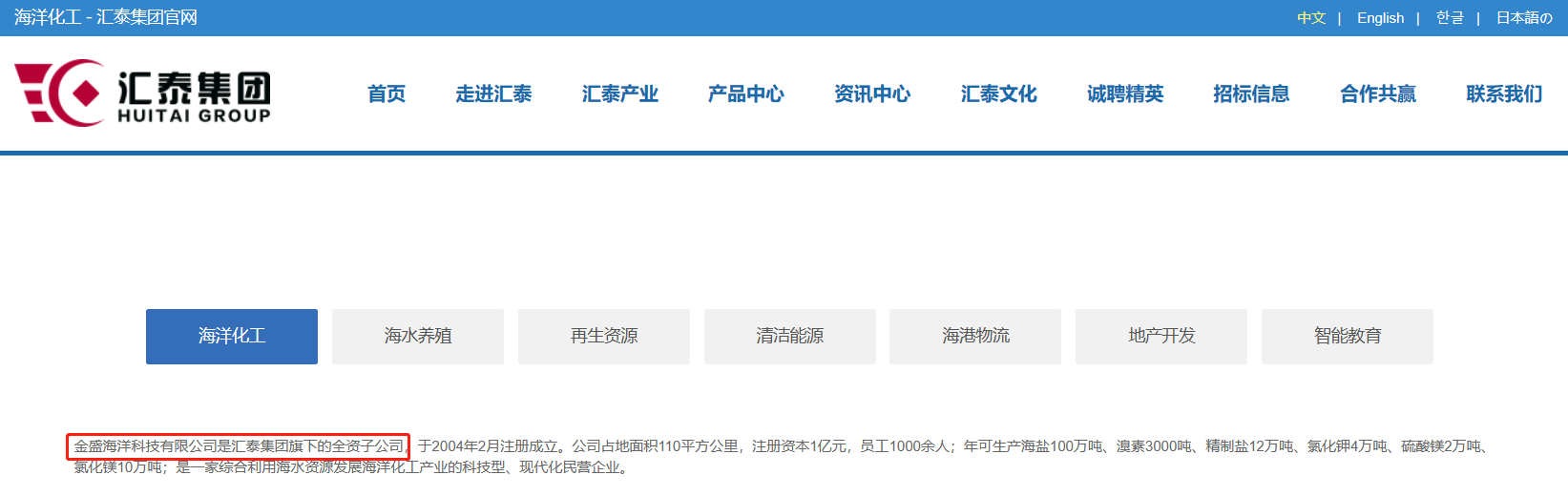Click text 金盛海洋科技有限公司是汇泰集团旗下的全资子公司

coord(239,445)
